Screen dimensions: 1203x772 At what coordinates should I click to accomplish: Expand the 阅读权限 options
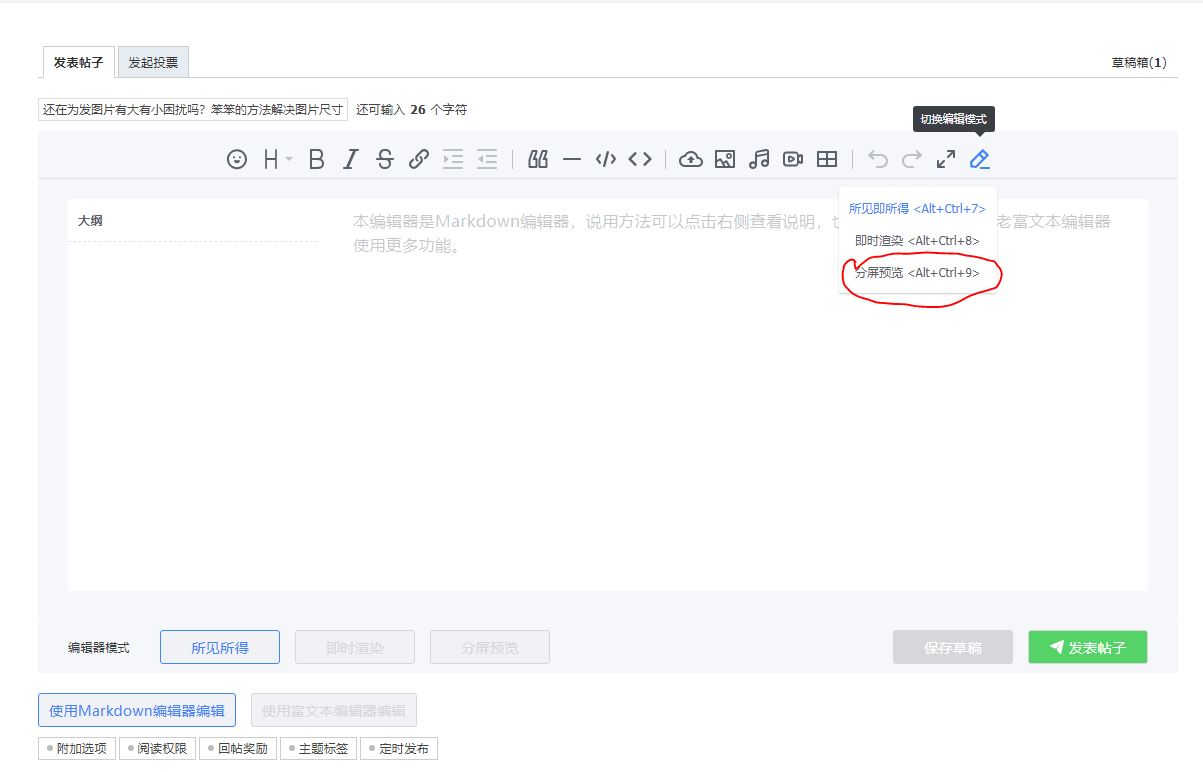pyautogui.click(x=158, y=748)
